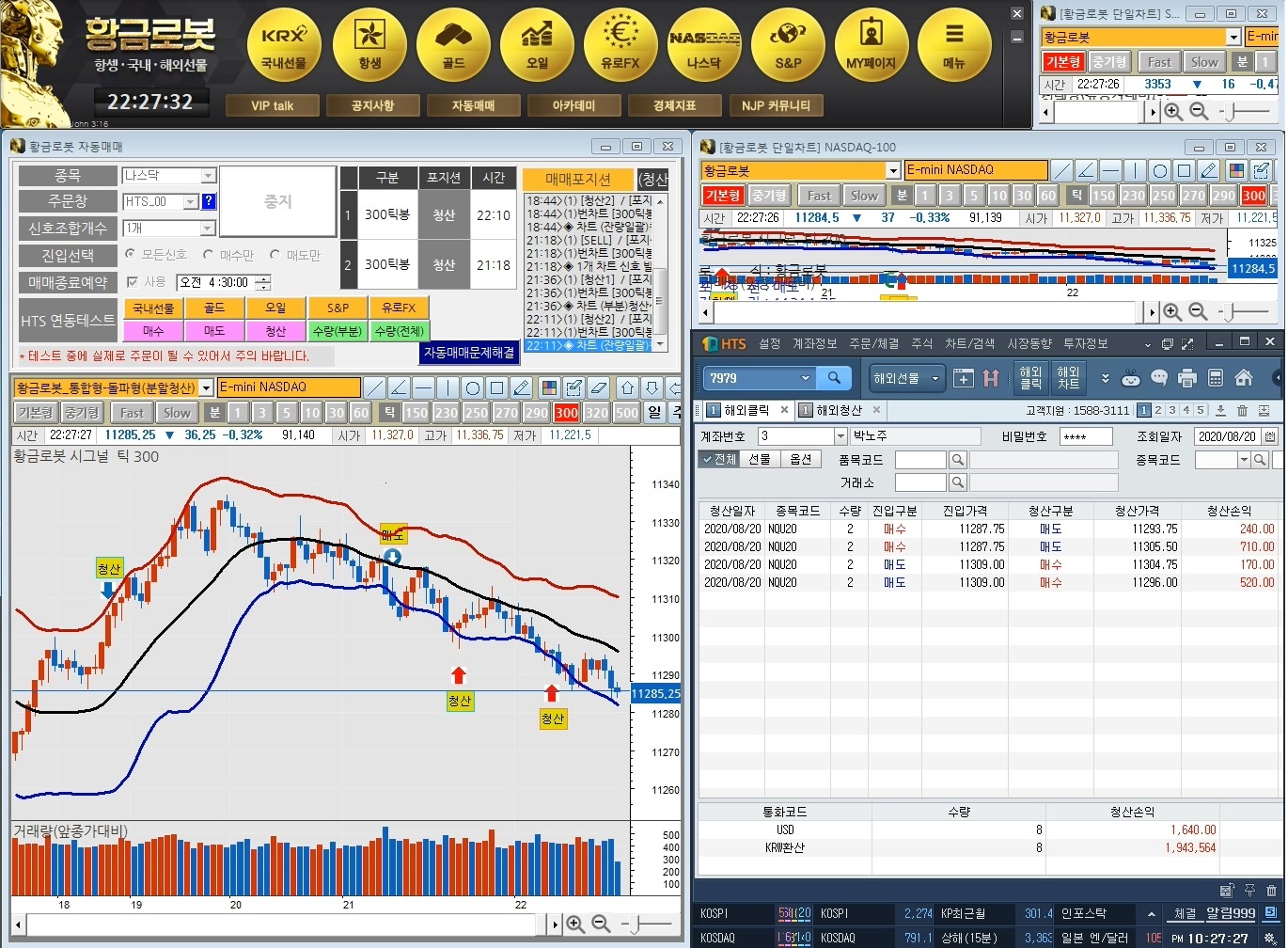
Task: Click the HTS search magnifier button
Action: [x=833, y=378]
